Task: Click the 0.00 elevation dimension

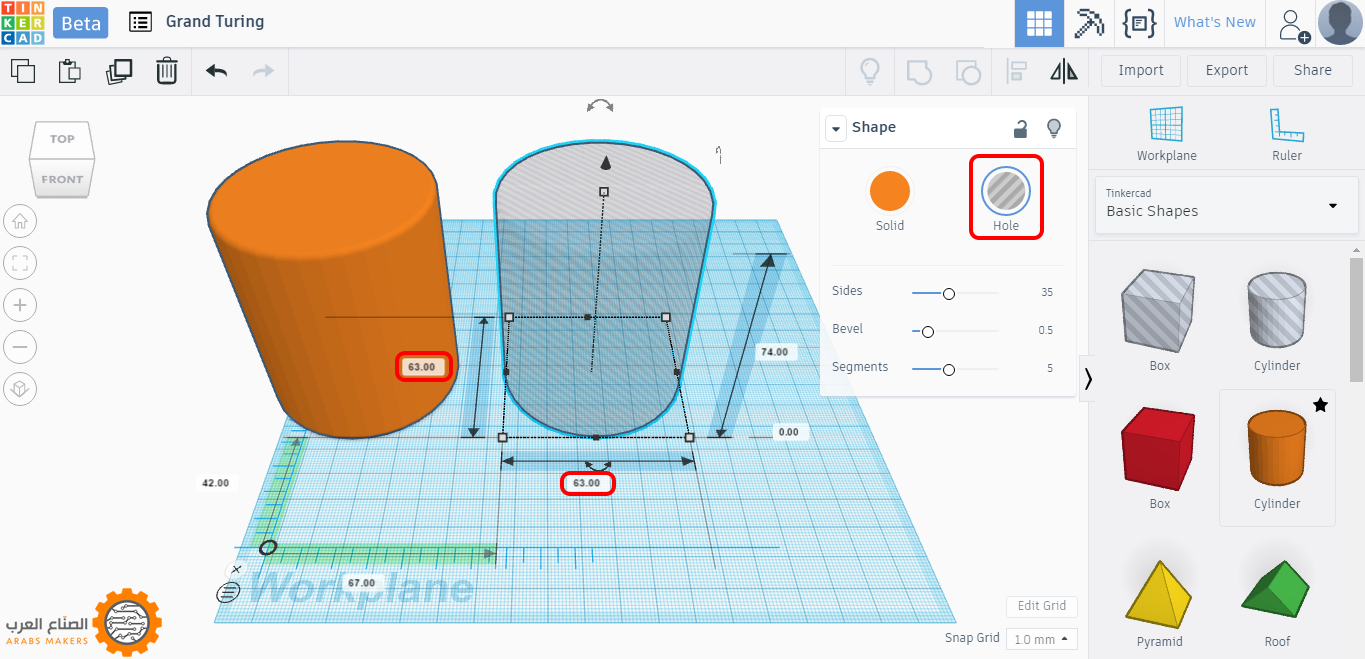Action: [x=788, y=432]
